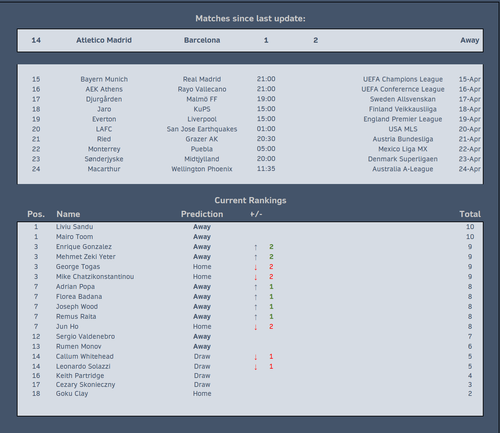Select 'Joseph Wood' ranking row
This screenshot has height=433, width=500.
[77, 307]
